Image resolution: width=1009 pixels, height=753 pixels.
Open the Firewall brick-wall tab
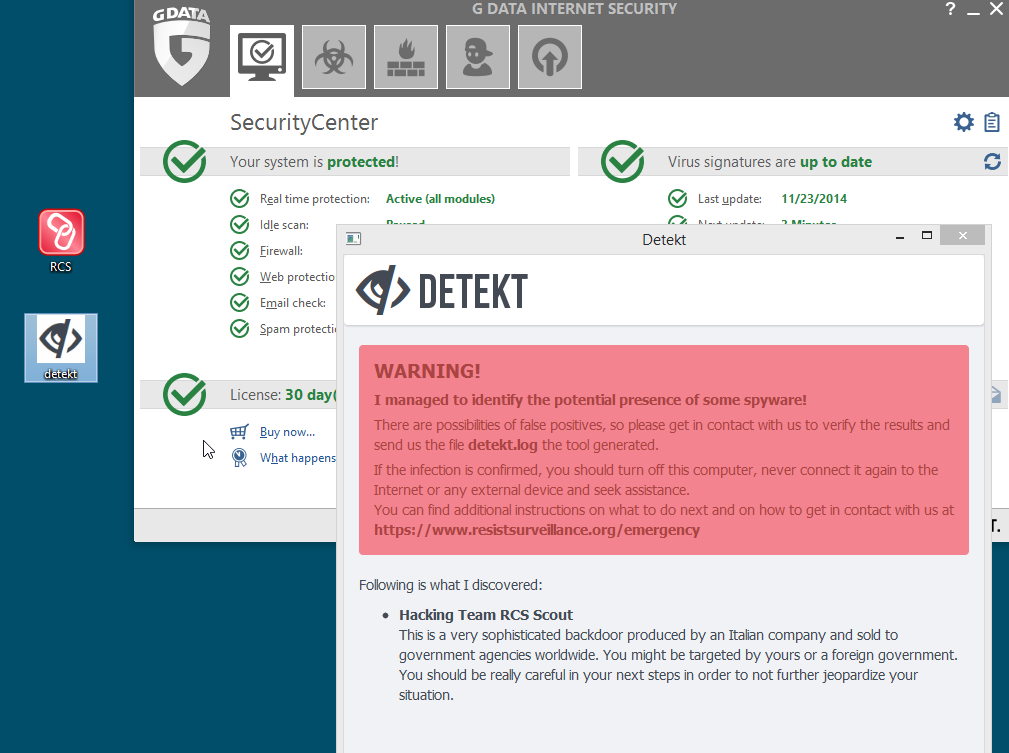coord(406,57)
